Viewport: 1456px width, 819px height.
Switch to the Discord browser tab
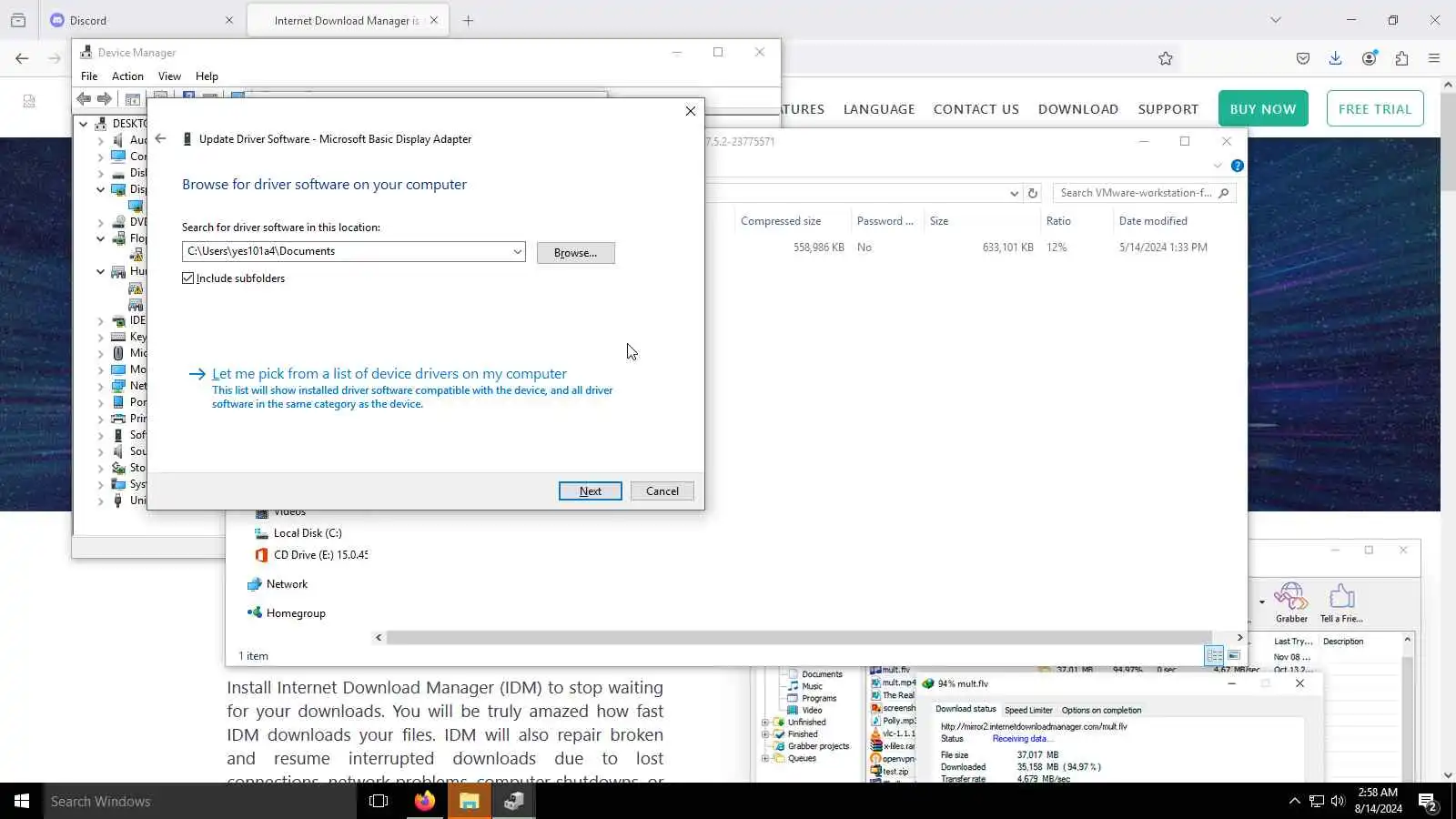point(141,20)
